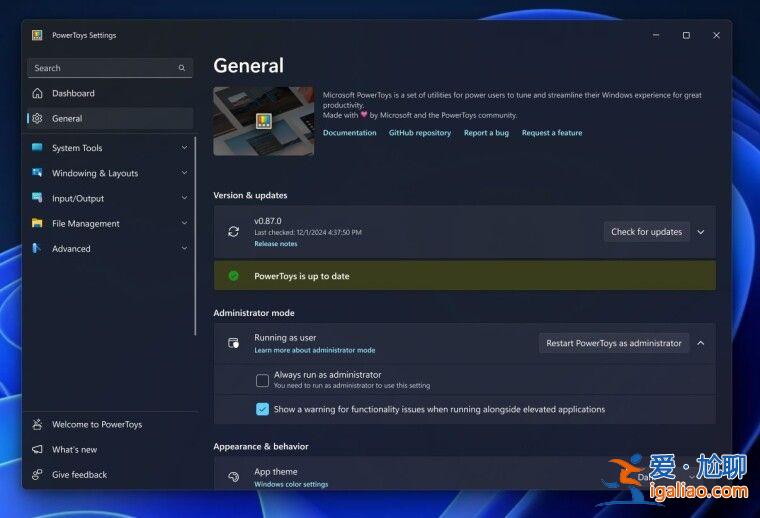The height and width of the screenshot is (518, 760).
Task: Open Welcome to PowerToys page
Action: pyautogui.click(x=96, y=424)
